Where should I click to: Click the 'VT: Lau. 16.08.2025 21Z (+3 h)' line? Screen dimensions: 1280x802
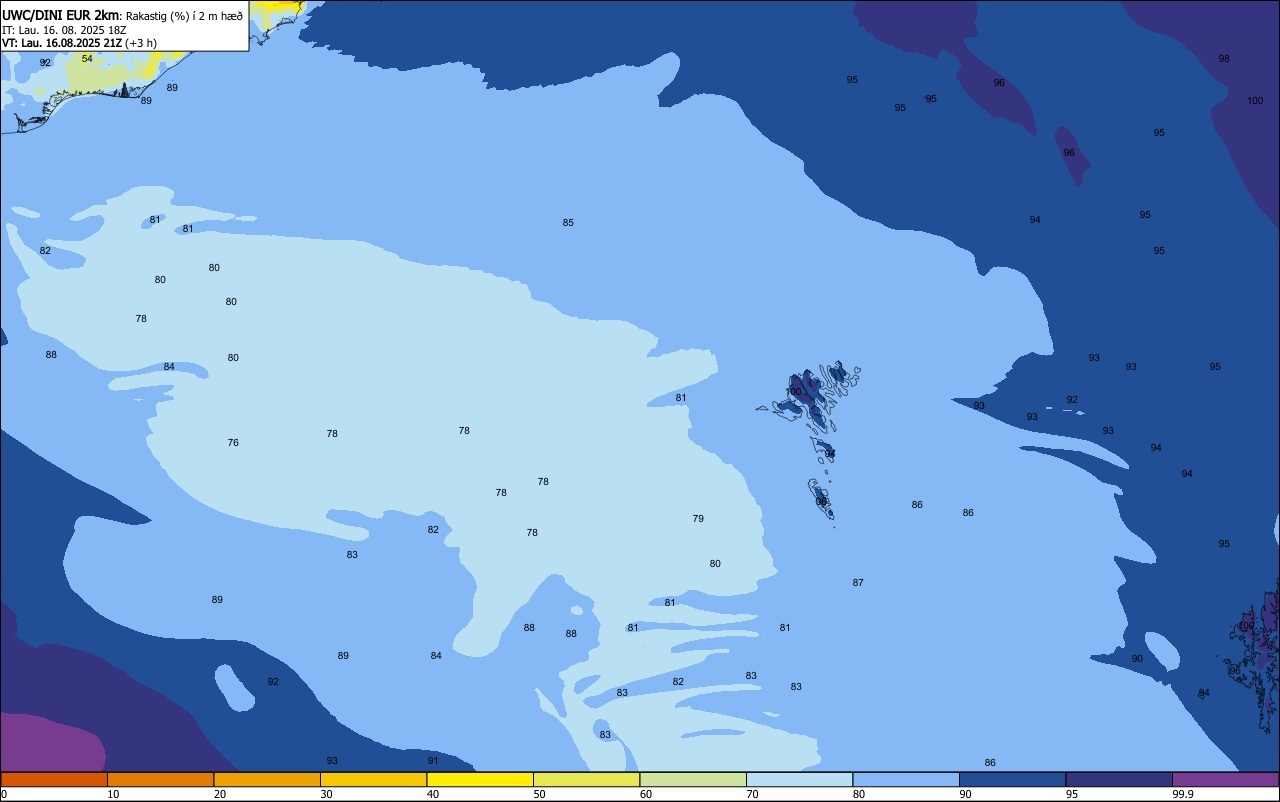pyautogui.click(x=79, y=43)
